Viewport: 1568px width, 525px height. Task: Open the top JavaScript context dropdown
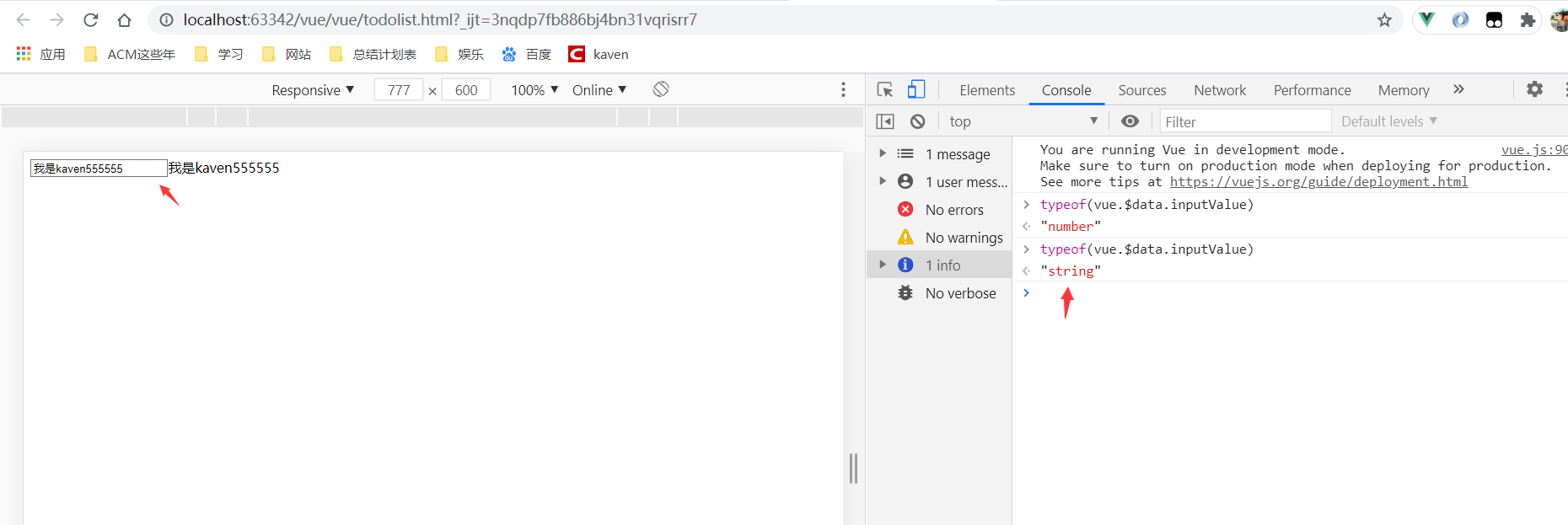pos(1023,121)
